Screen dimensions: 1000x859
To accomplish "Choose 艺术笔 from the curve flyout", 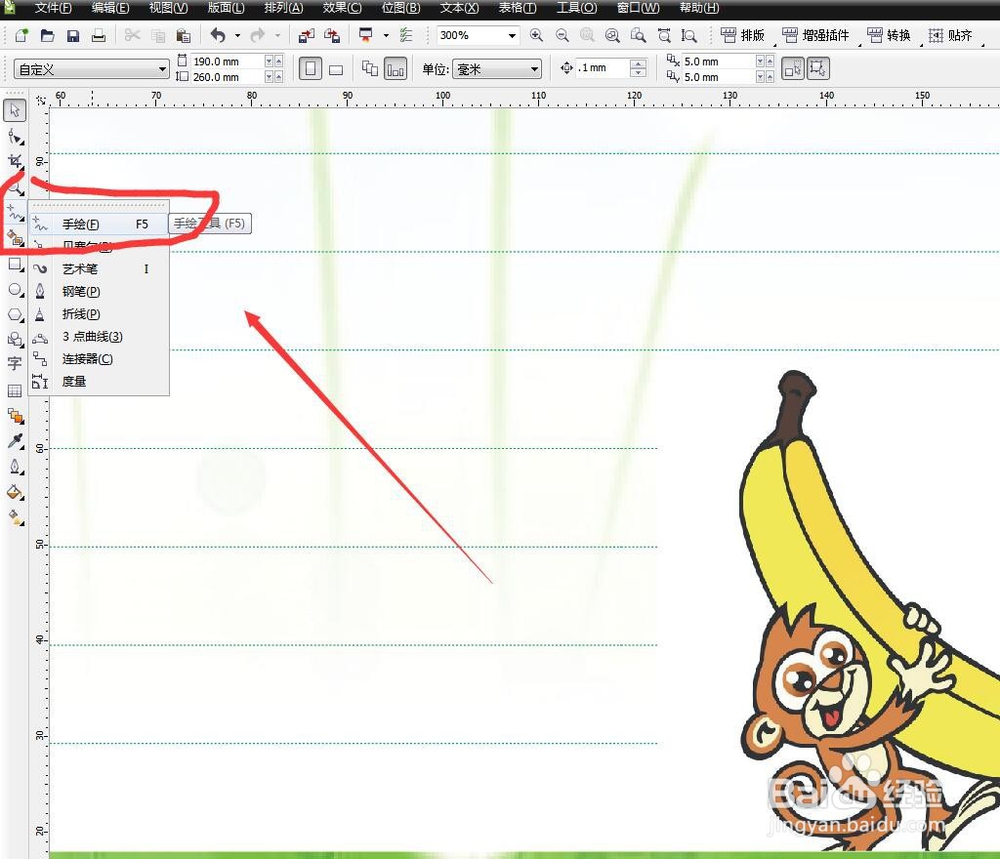I will point(99,269).
